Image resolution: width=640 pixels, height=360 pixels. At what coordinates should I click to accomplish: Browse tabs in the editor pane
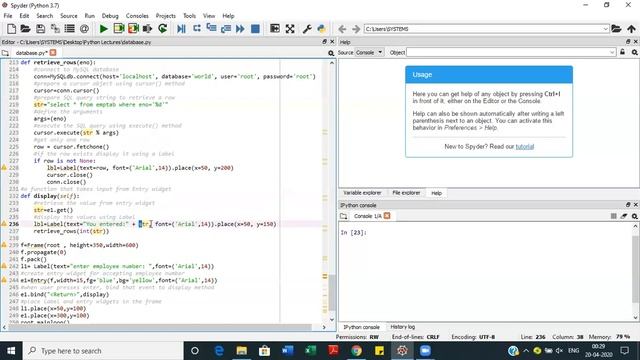click(5, 53)
